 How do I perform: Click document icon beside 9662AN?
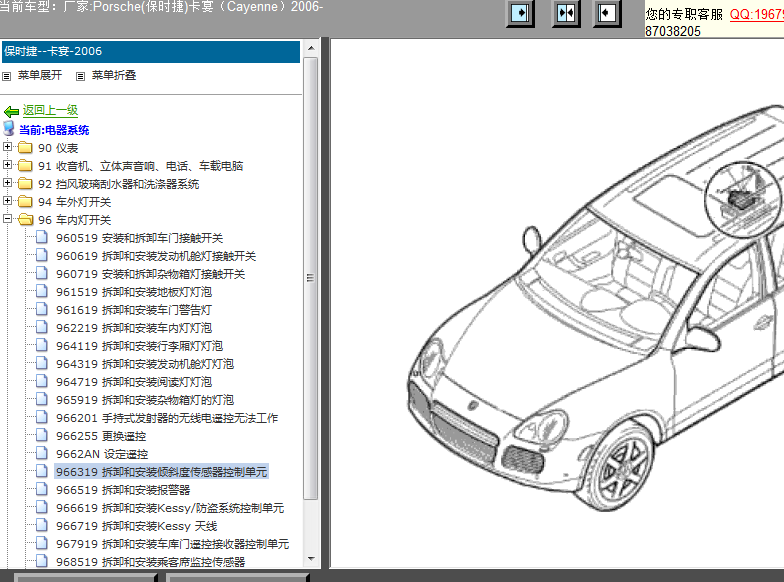[42, 453]
